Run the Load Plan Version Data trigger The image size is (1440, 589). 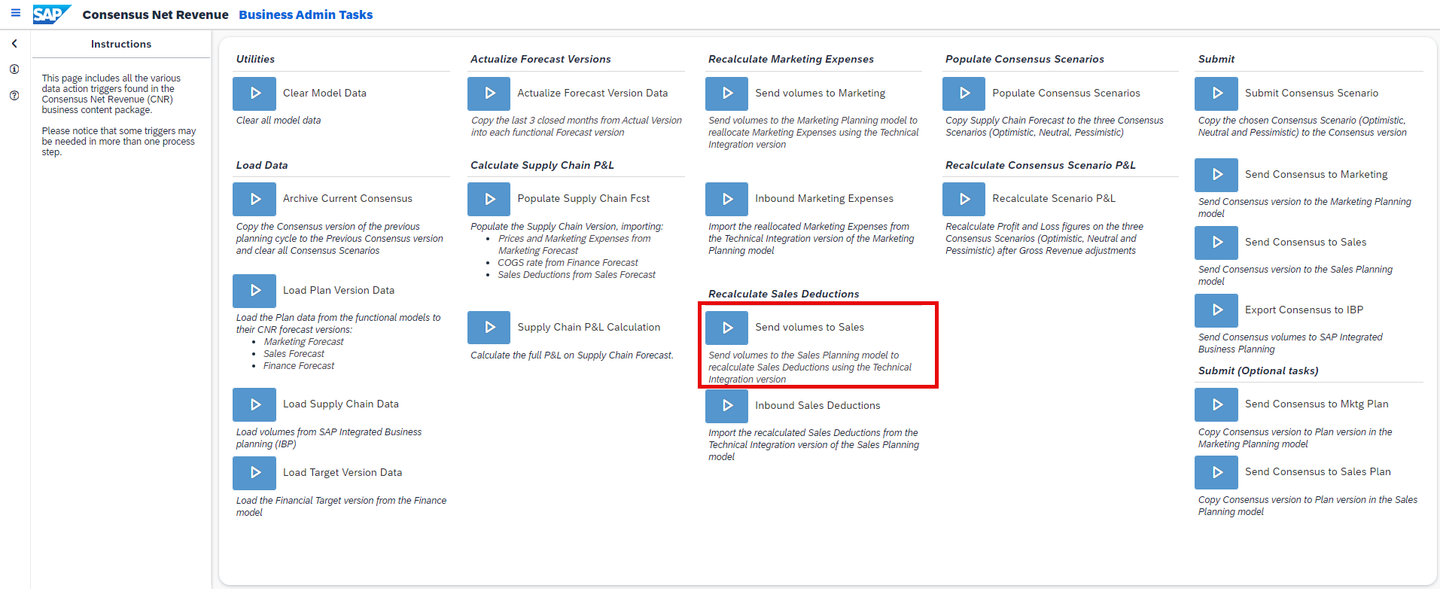[x=254, y=291]
